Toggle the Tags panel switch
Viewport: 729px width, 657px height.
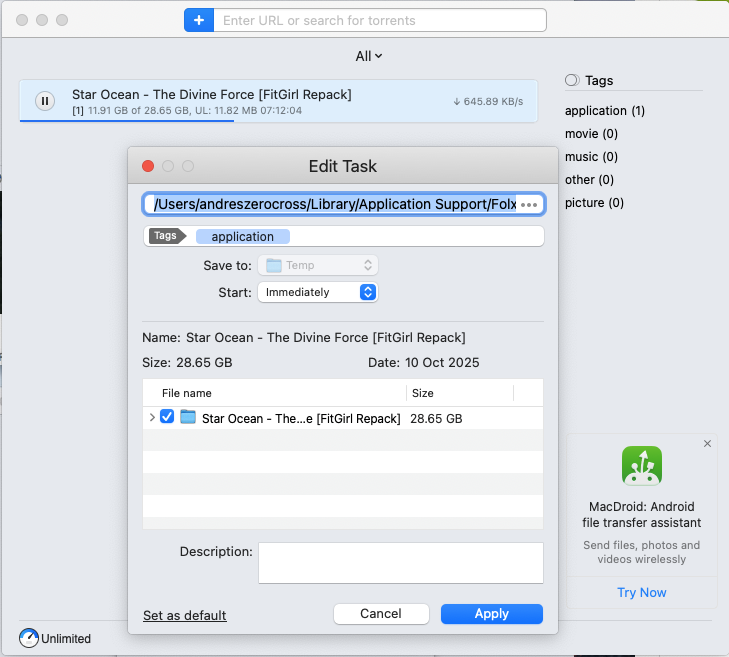click(572, 80)
